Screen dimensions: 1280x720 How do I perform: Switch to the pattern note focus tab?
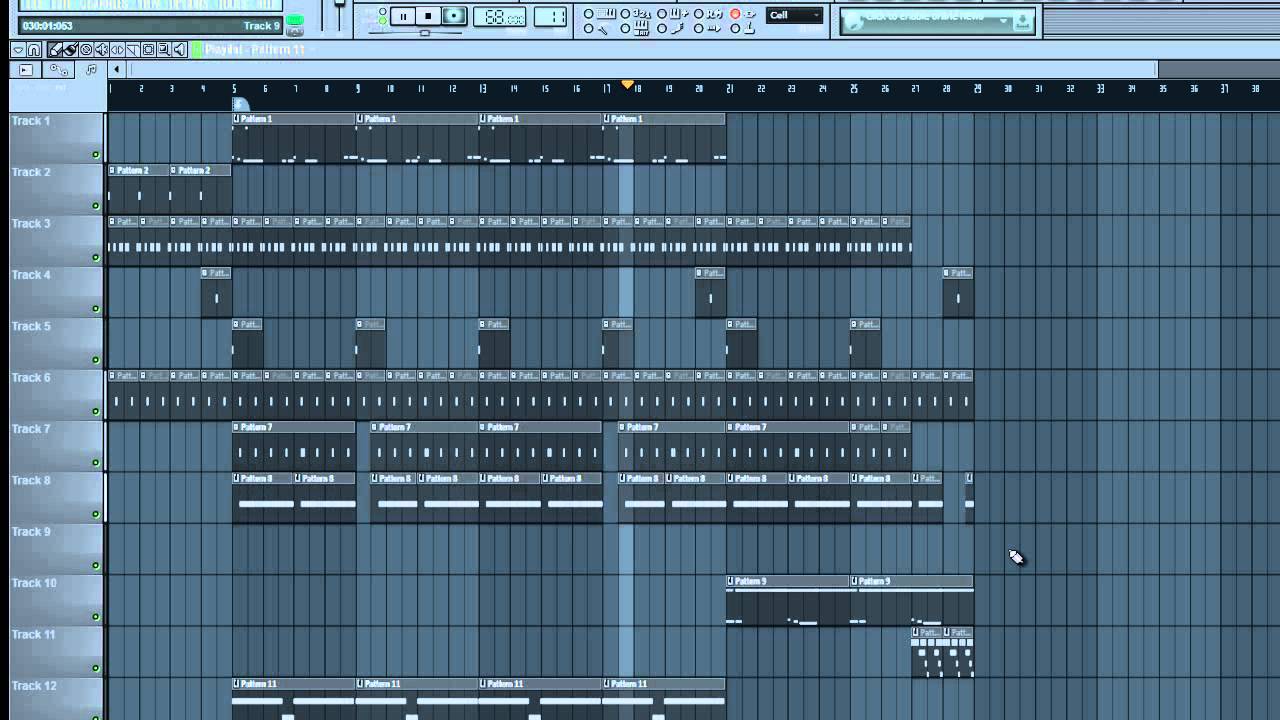91,70
